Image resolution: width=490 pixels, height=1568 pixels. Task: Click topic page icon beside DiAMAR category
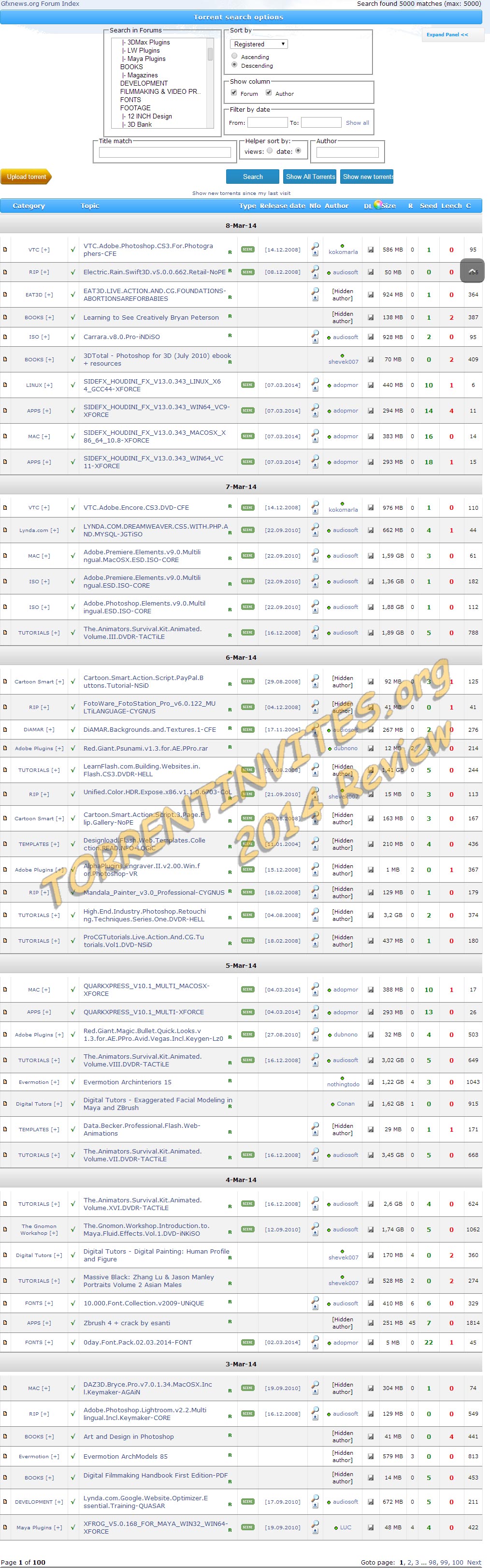click(x=5, y=729)
